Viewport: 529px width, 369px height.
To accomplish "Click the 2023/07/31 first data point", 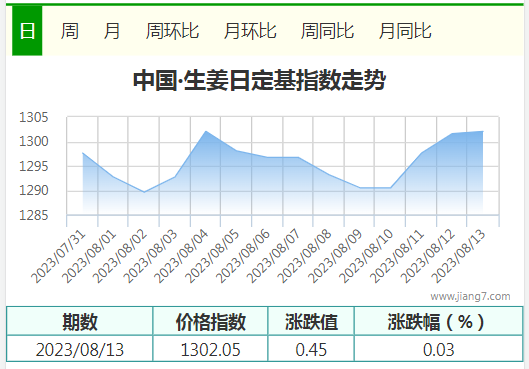I will pyautogui.click(x=83, y=153).
